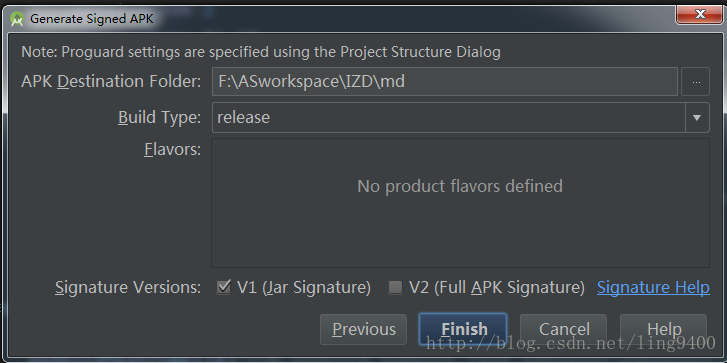Screen dimensions: 727x363
Task: Toggle the V1 Jar Signature checkbox
Action: pos(223,287)
